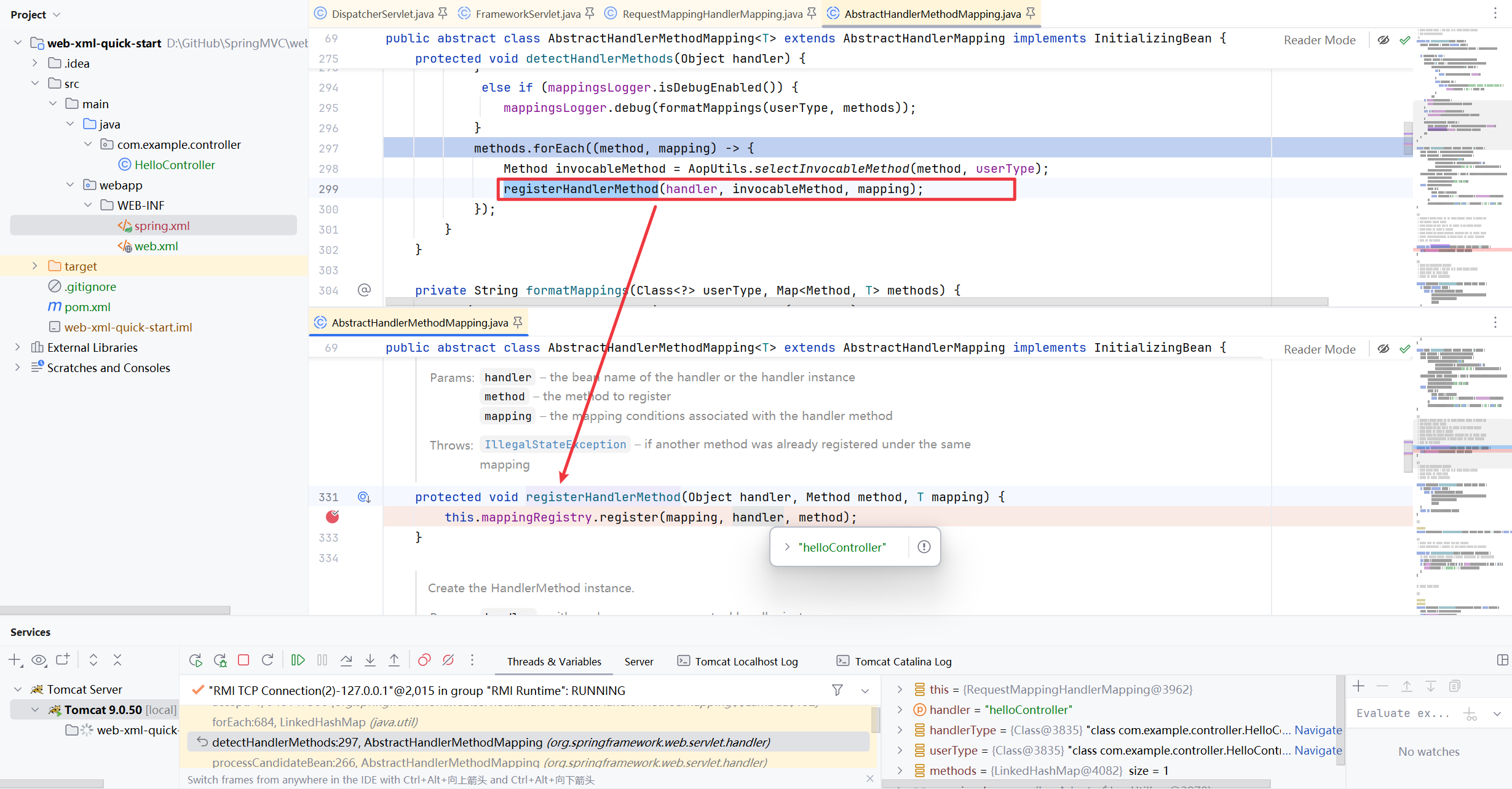1512x789 pixels.
Task: Select HelloController in the project tree
Action: click(175, 165)
